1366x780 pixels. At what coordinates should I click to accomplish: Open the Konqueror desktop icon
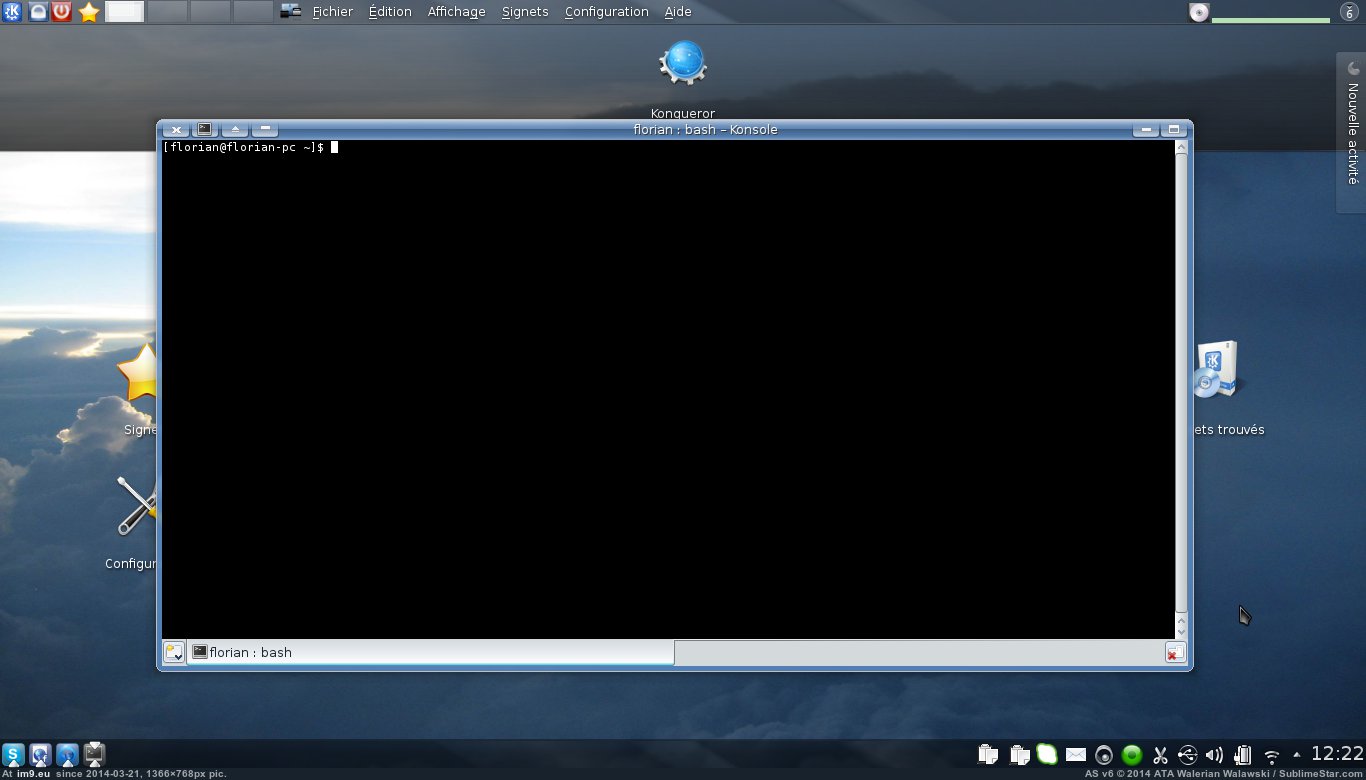[683, 64]
